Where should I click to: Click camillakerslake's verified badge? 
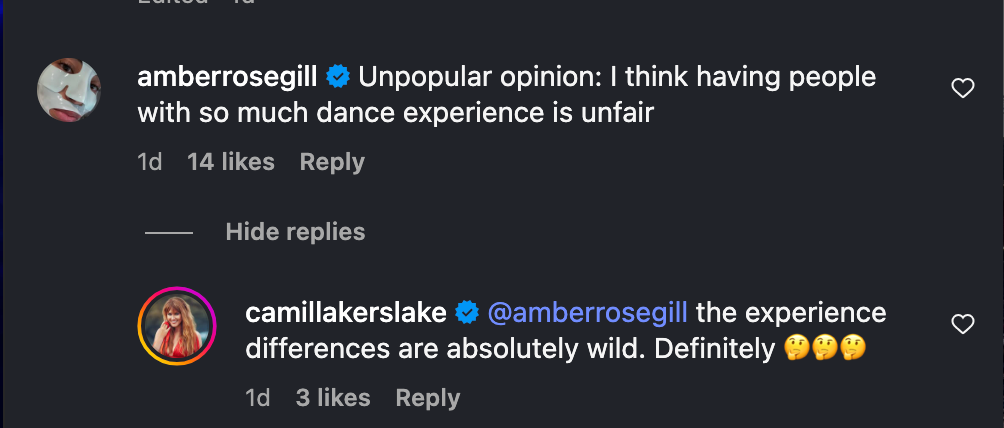(467, 313)
